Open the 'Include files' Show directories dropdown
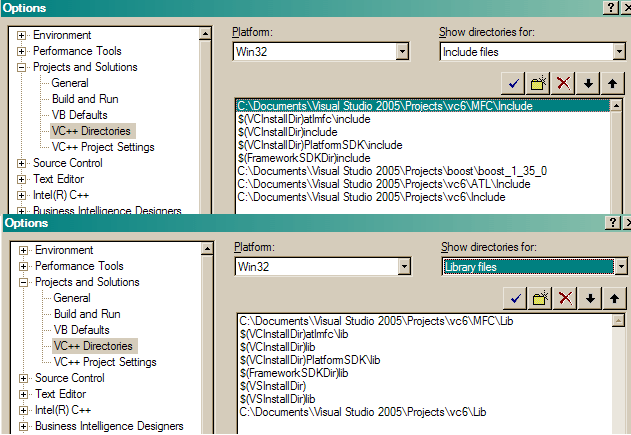Viewport: 631px width, 435px height. [617, 52]
